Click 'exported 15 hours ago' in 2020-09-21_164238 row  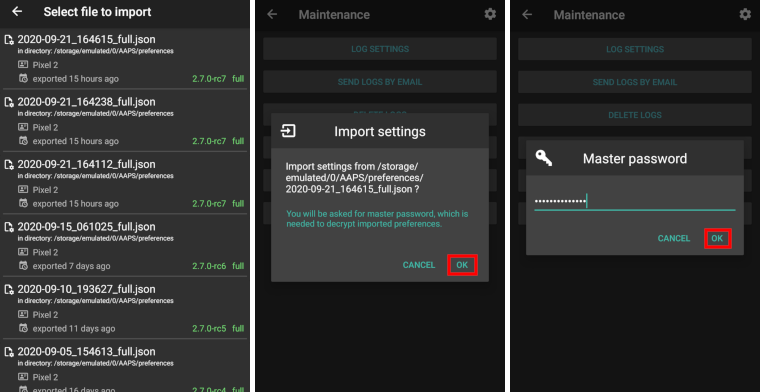(x=75, y=141)
